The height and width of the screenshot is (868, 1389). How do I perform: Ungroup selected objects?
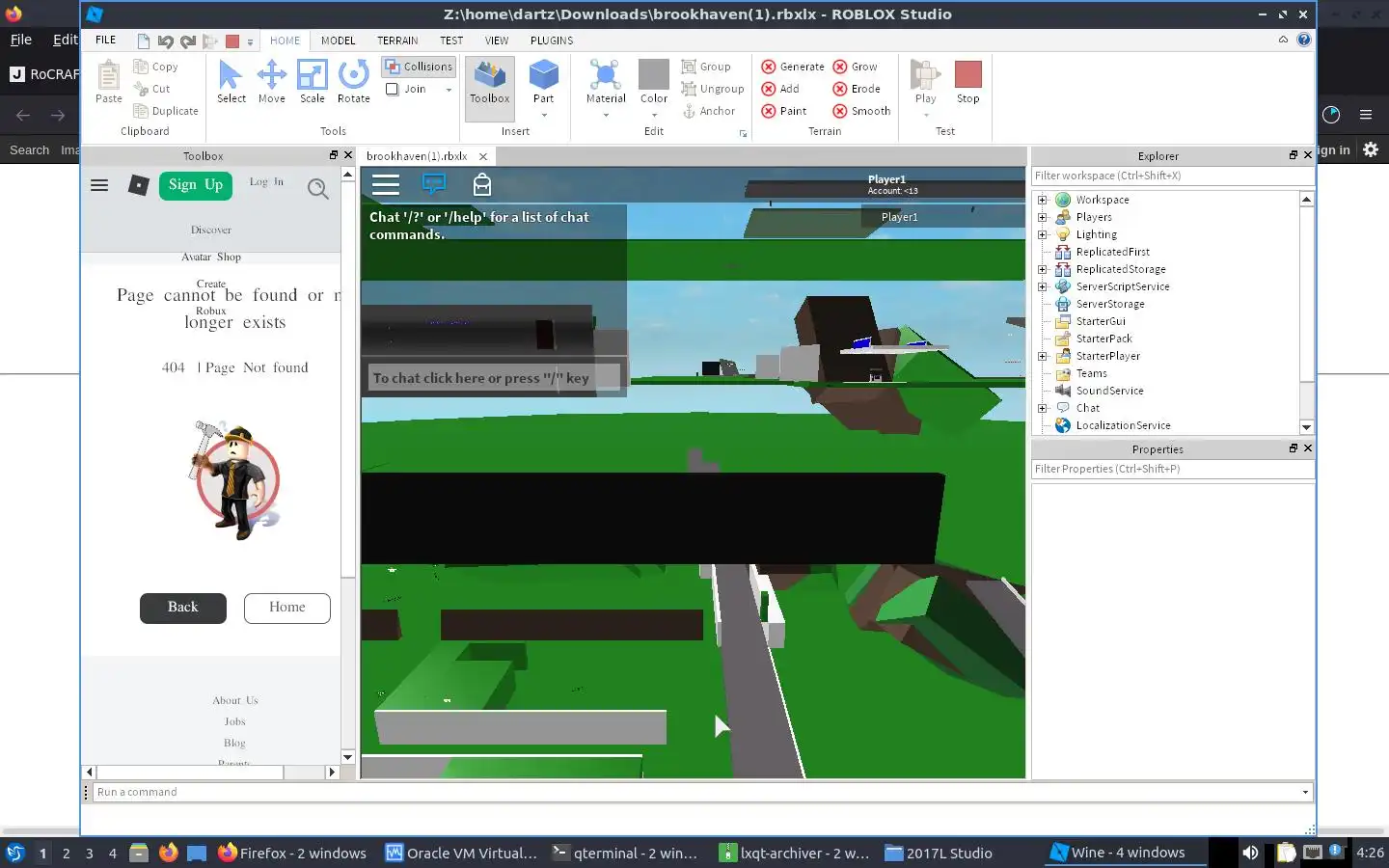click(713, 89)
